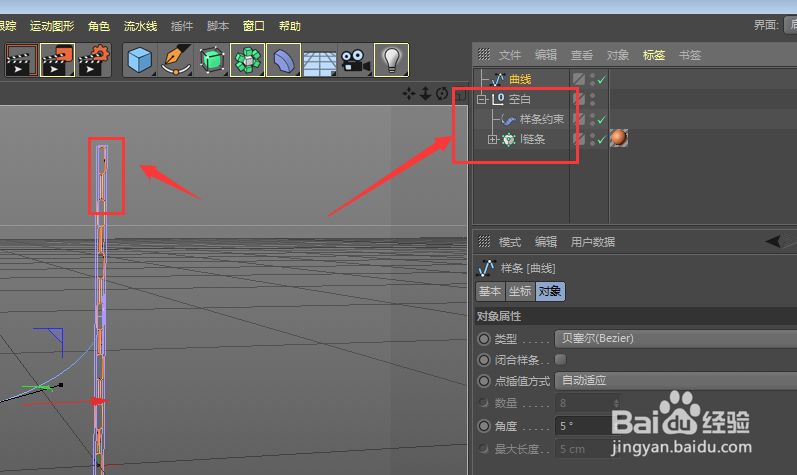This screenshot has height=475, width=797.
Task: Click the Render View clapperboard icon
Action: [x=21, y=60]
